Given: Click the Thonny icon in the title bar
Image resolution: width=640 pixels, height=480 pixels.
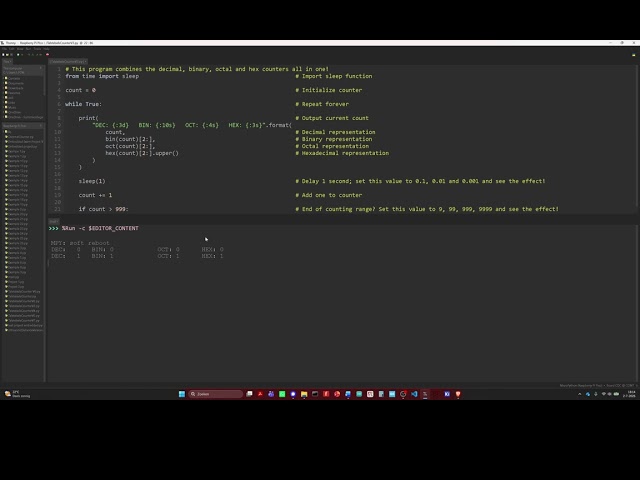Looking at the screenshot, I should pyautogui.click(x=2, y=43).
